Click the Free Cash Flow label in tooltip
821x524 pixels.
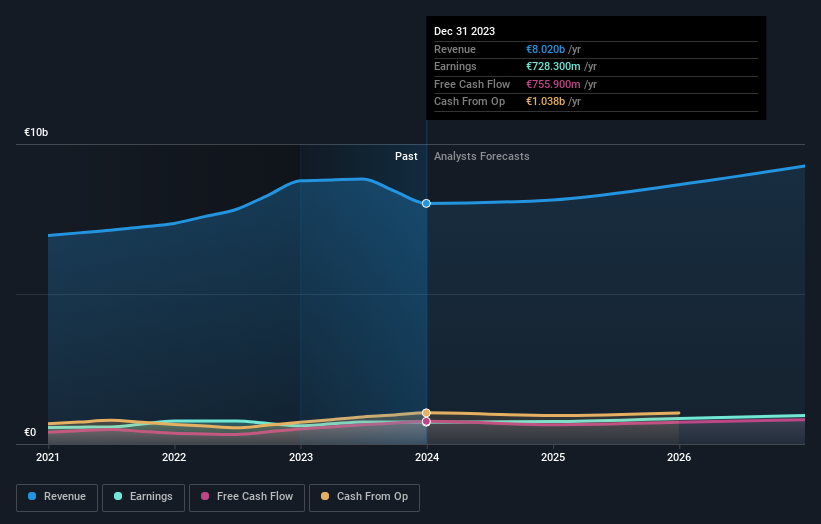[472, 84]
